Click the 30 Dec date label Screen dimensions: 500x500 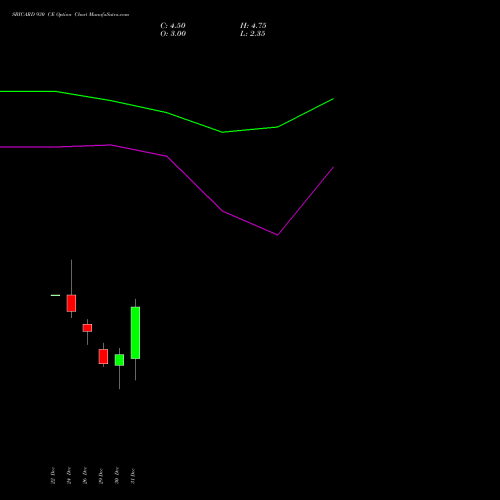point(117,476)
